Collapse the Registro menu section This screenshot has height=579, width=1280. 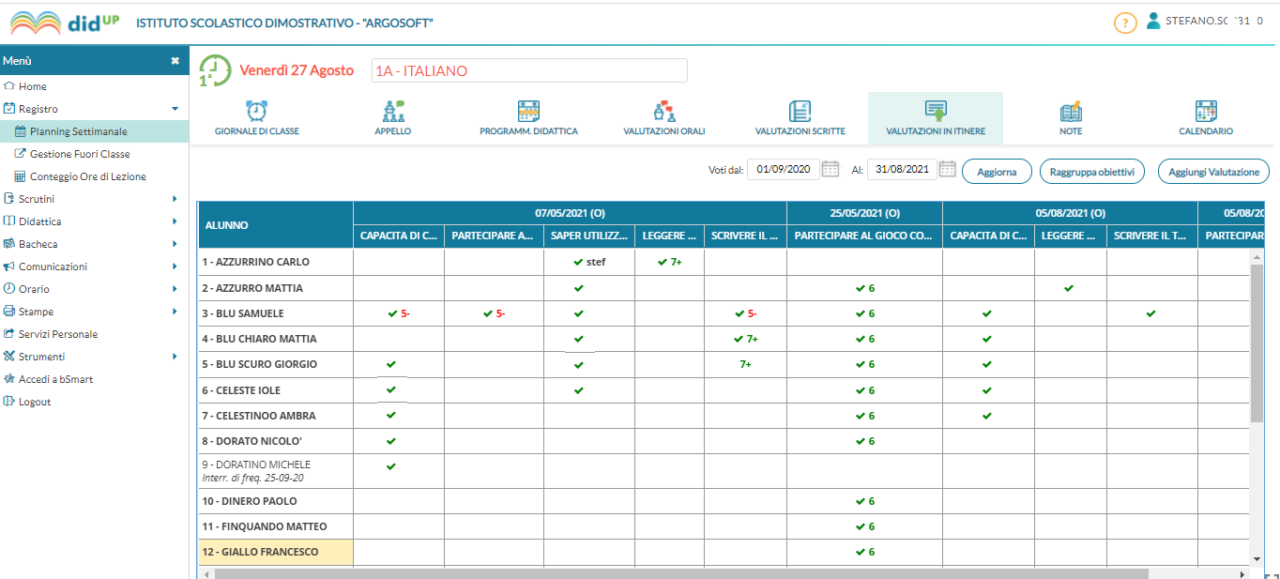pyautogui.click(x=175, y=109)
